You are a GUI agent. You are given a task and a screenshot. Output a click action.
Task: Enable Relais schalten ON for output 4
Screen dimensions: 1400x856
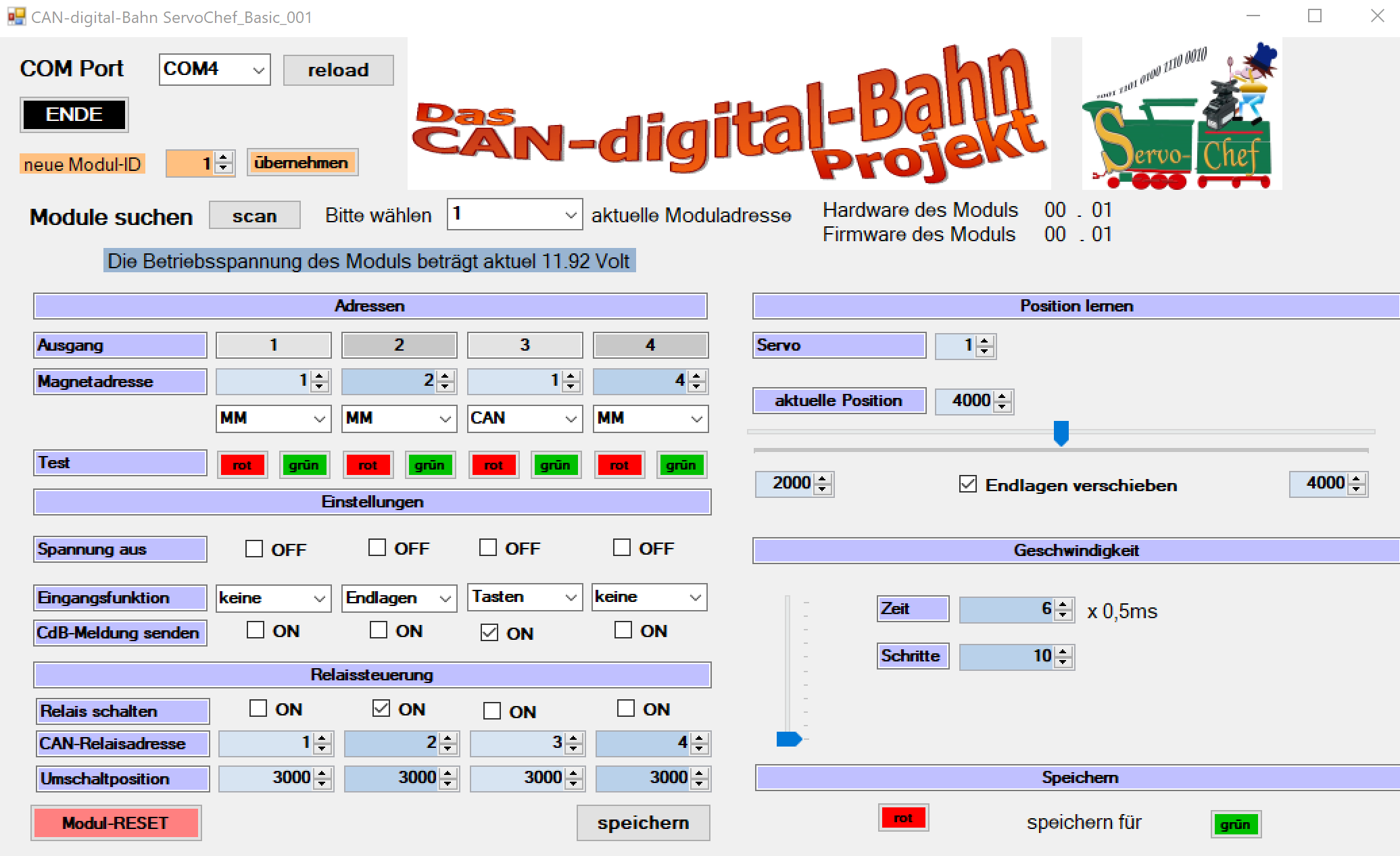coord(626,708)
